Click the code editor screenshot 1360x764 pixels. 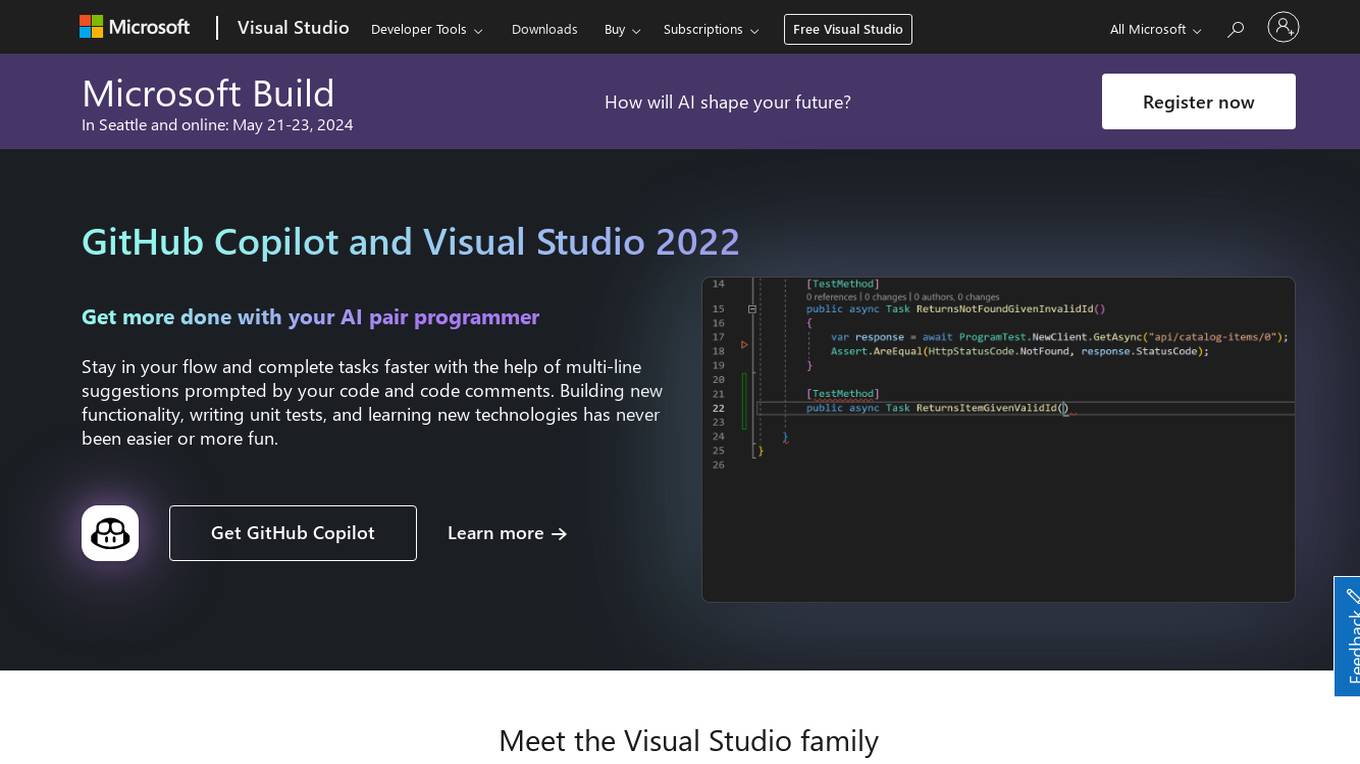pos(998,439)
